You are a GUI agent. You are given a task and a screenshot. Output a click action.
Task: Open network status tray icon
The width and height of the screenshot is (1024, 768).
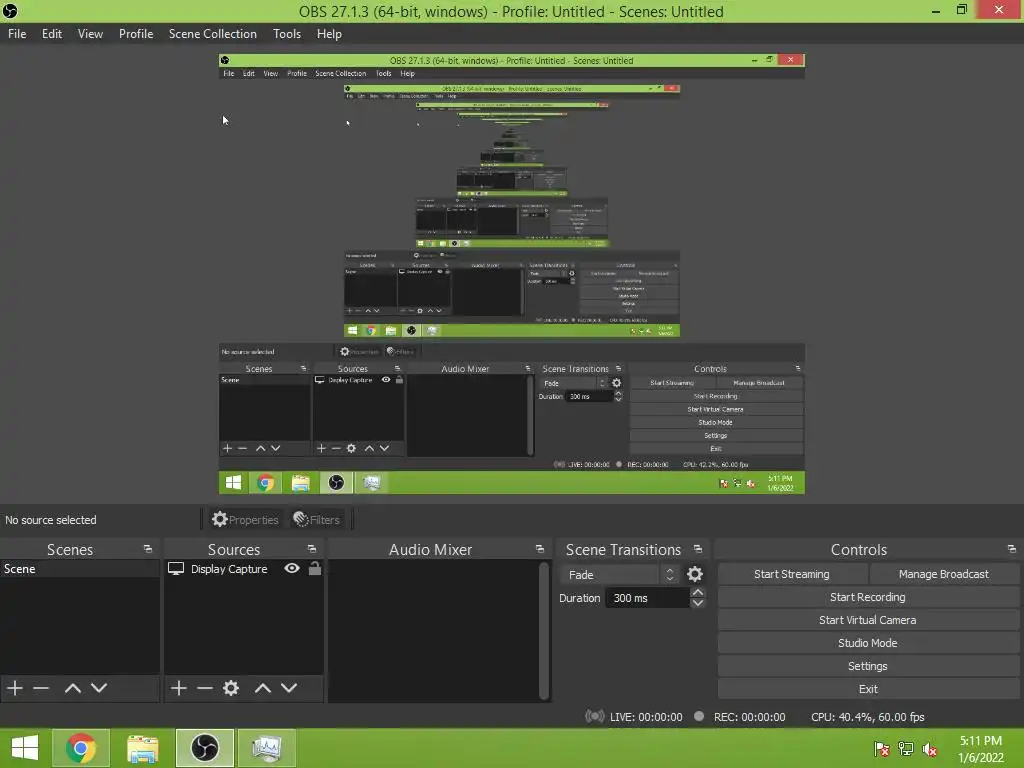(906, 748)
